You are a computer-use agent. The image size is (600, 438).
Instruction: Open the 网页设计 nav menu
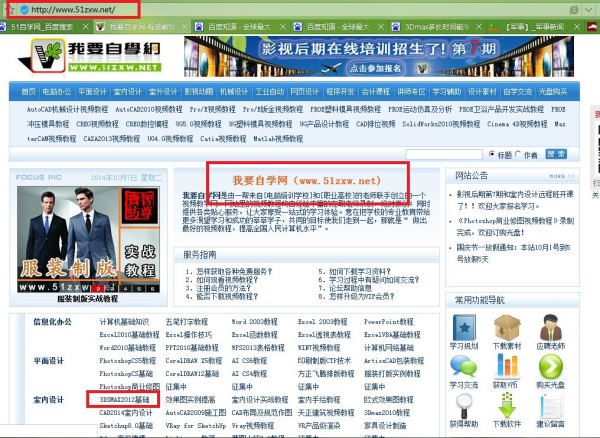(x=305, y=91)
